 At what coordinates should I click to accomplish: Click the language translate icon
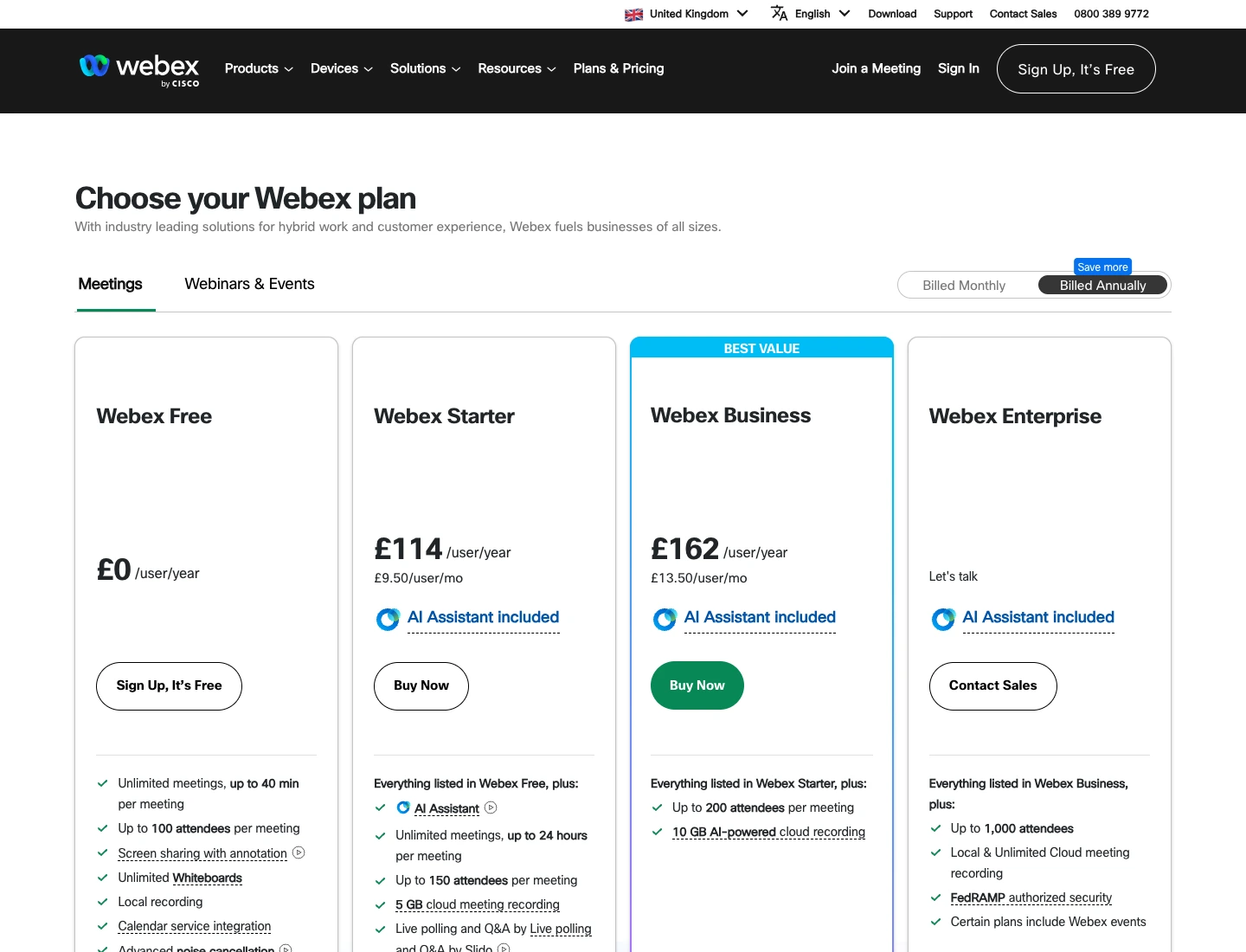click(780, 13)
